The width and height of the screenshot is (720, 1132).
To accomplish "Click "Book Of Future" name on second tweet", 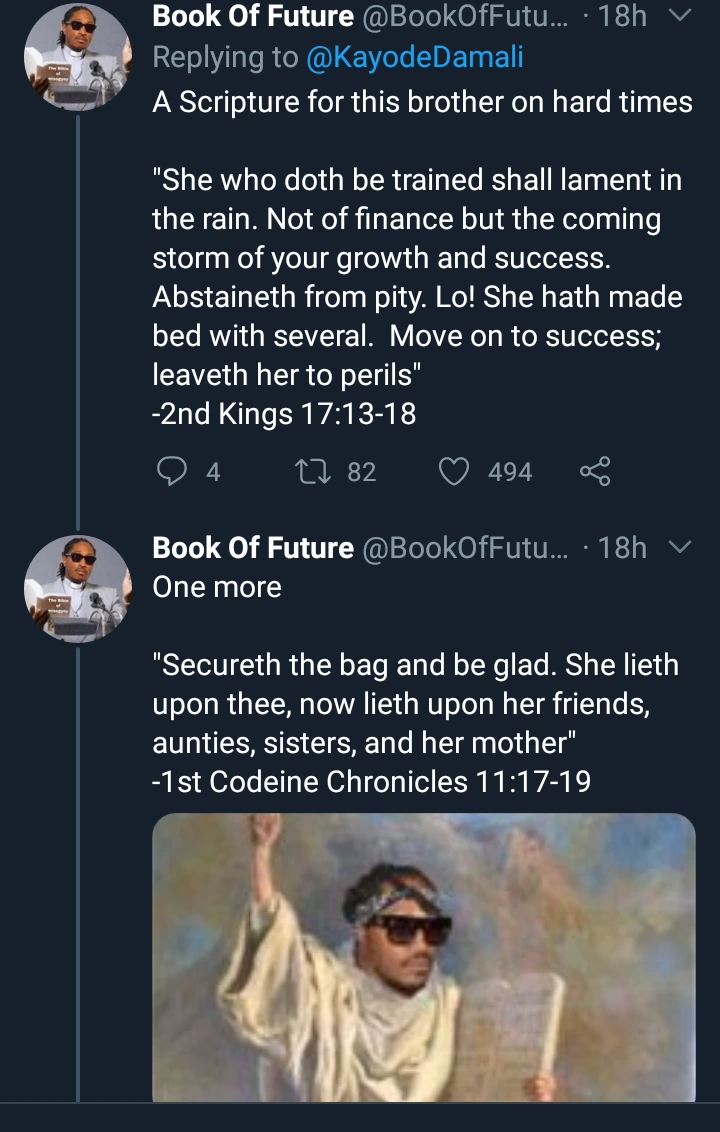I will coord(253,548).
